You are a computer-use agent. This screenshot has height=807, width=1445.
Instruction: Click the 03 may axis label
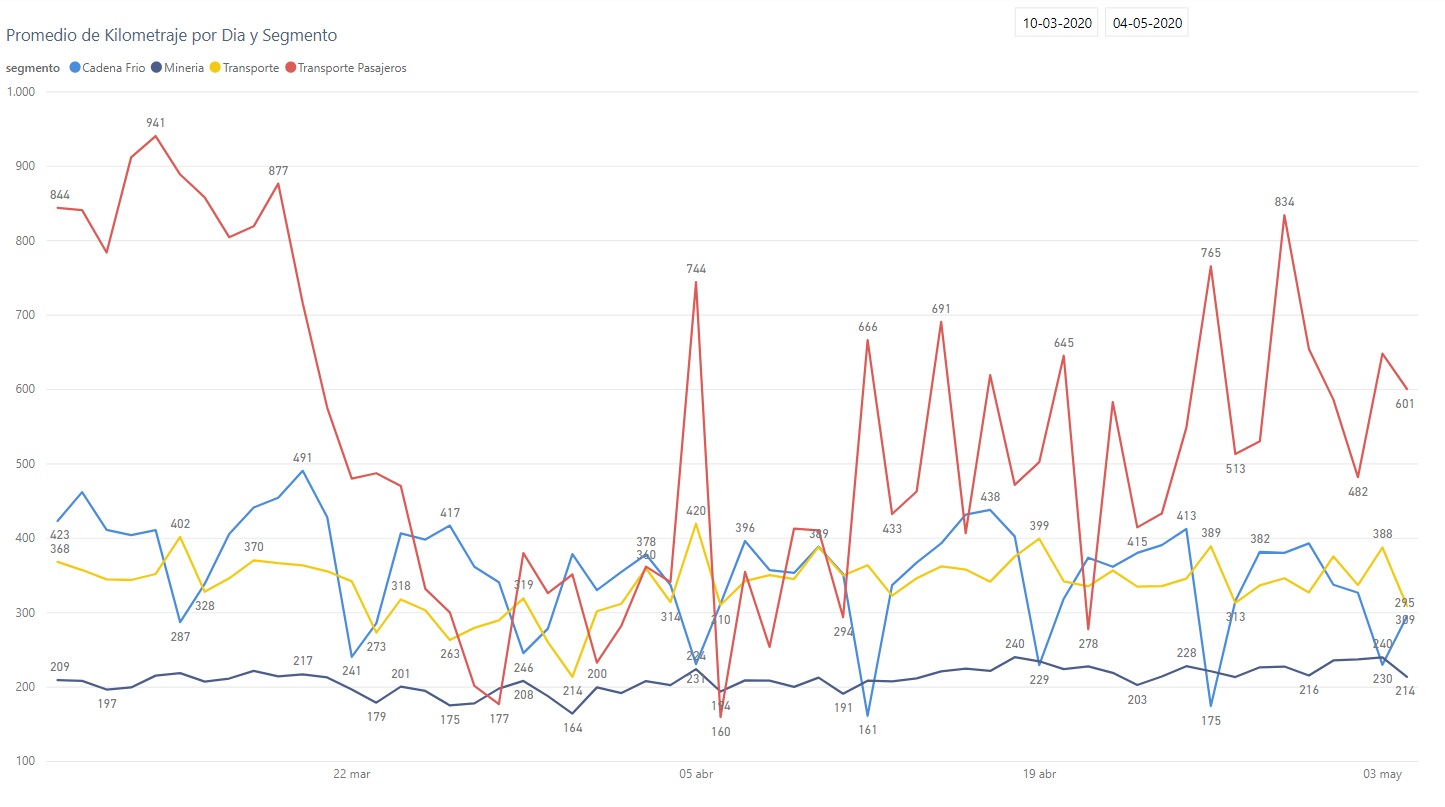(1383, 774)
